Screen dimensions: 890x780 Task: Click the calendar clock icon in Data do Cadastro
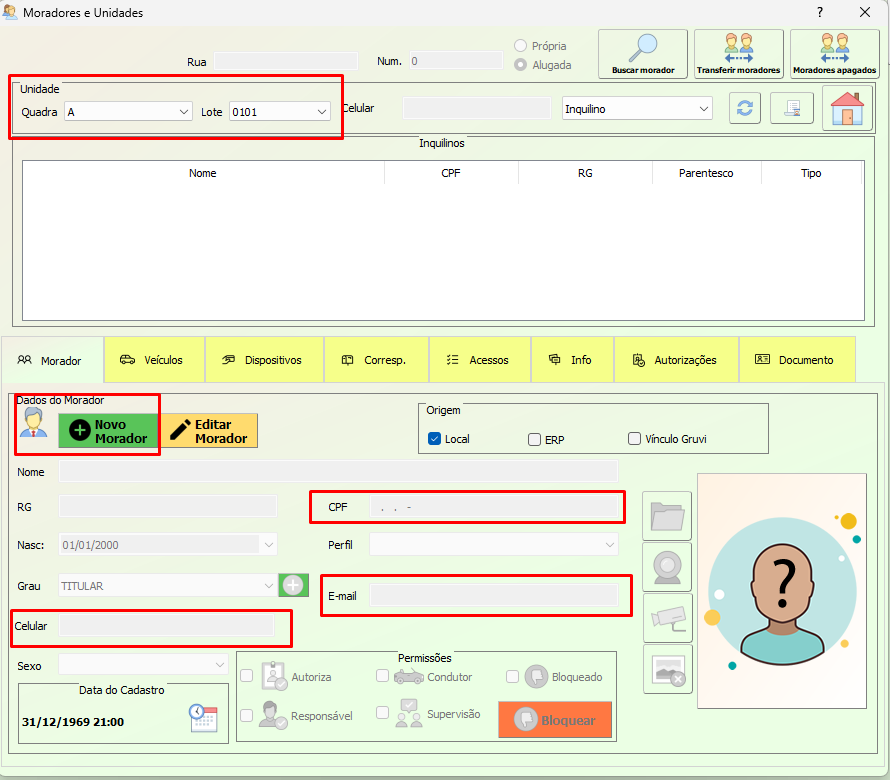pyautogui.click(x=203, y=718)
